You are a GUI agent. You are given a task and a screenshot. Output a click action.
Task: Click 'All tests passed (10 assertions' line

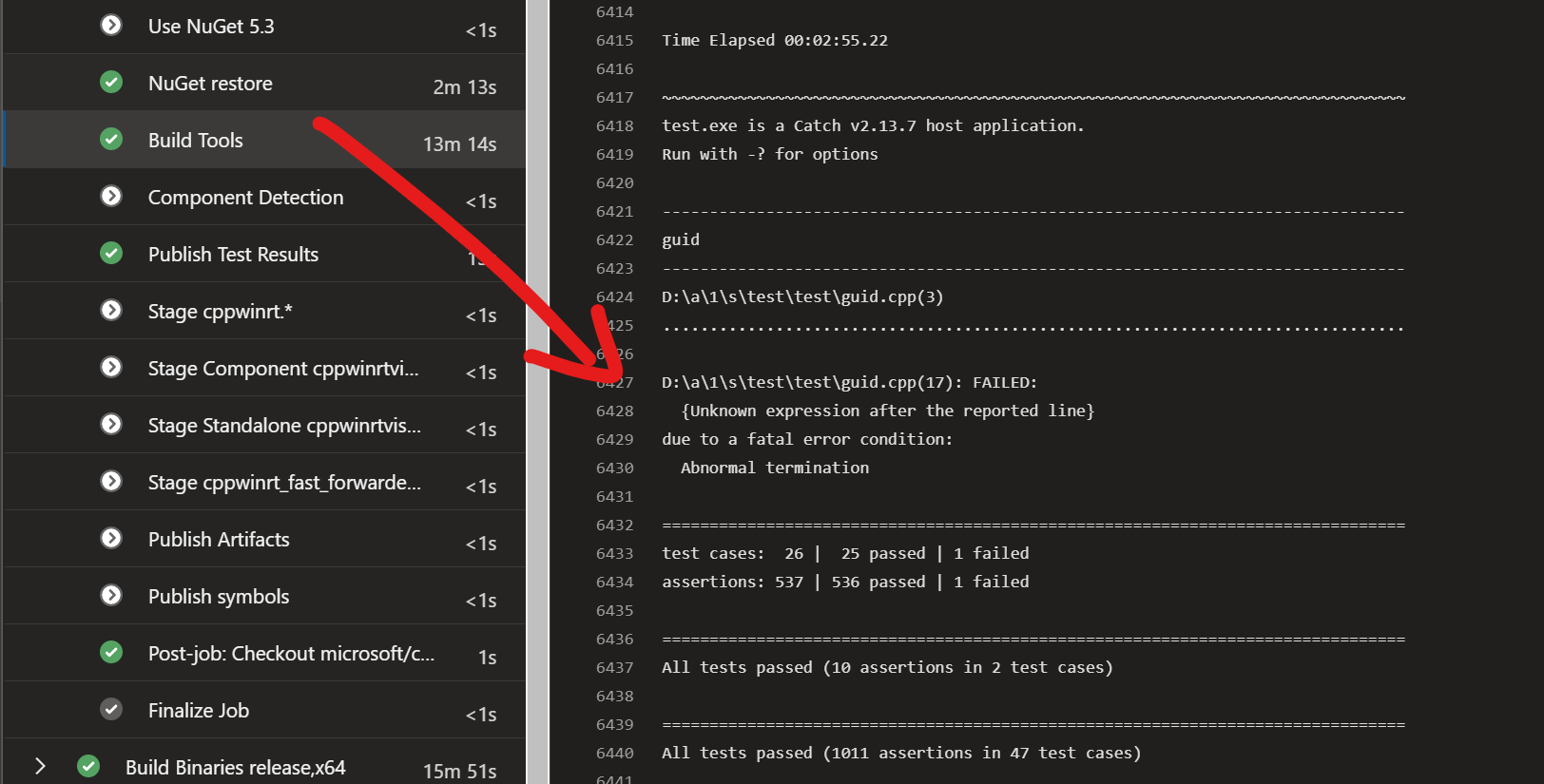[887, 667]
